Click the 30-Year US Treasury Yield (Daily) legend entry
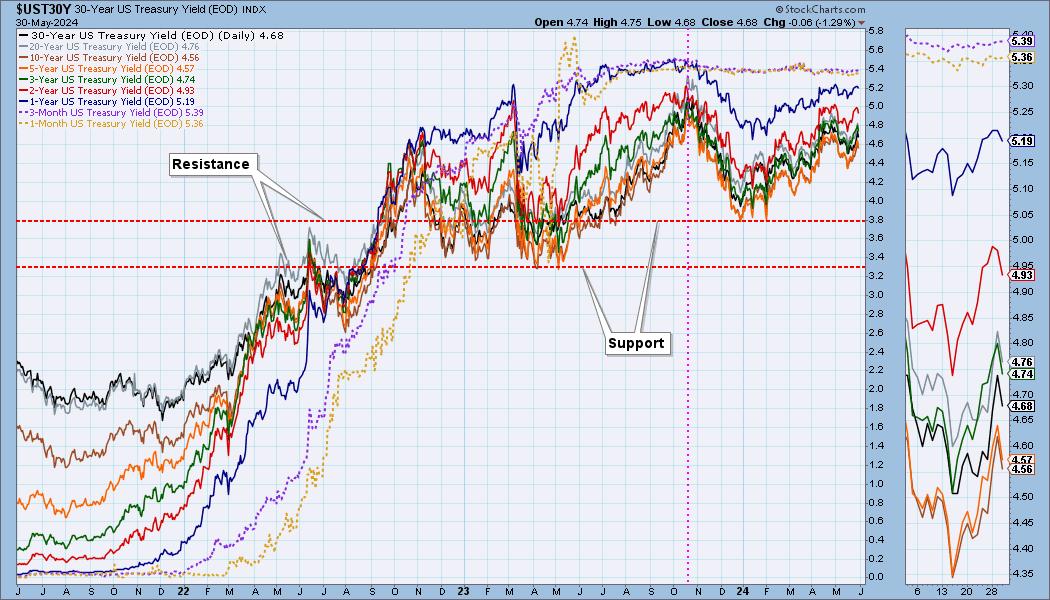 coord(151,35)
